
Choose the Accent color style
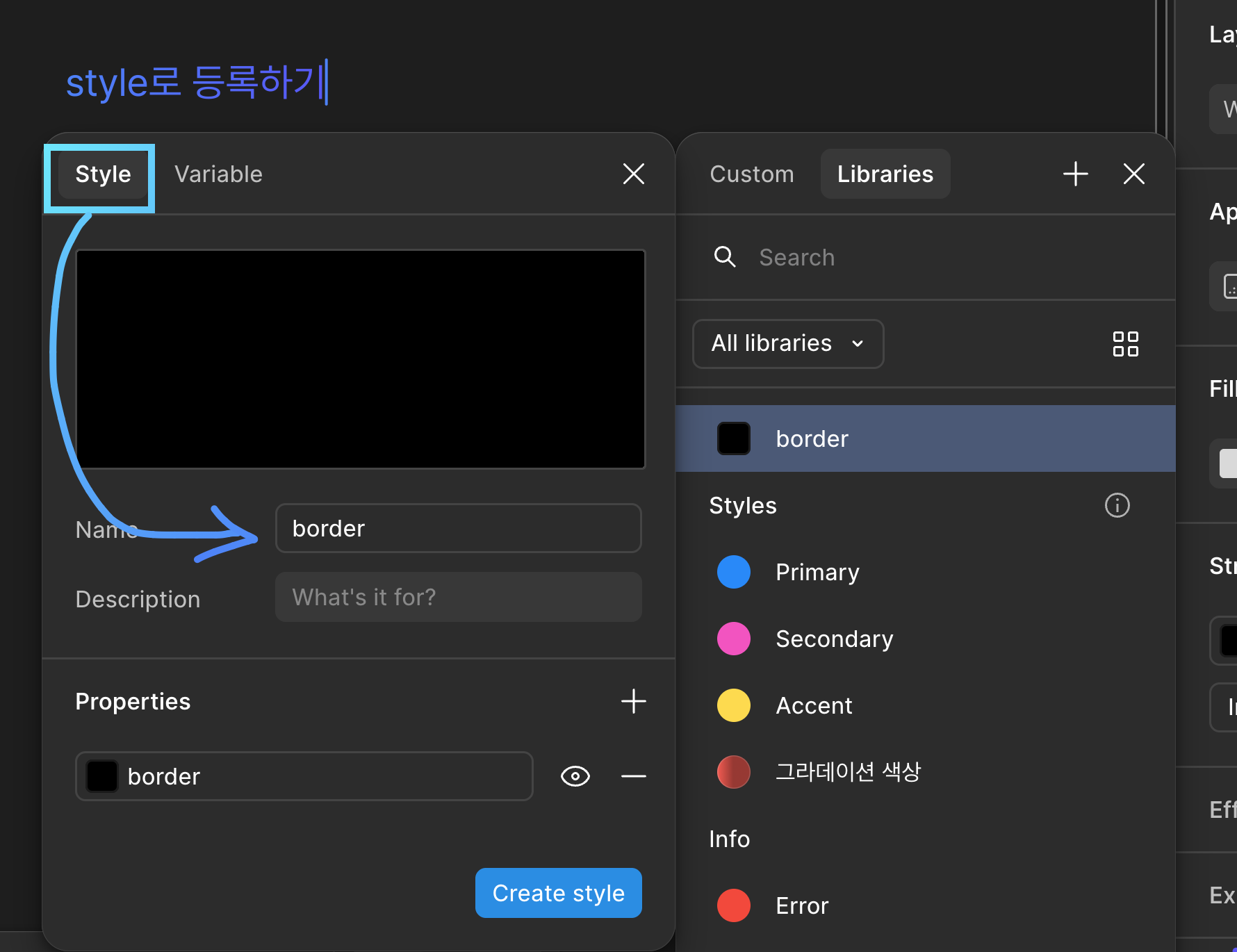click(925, 705)
